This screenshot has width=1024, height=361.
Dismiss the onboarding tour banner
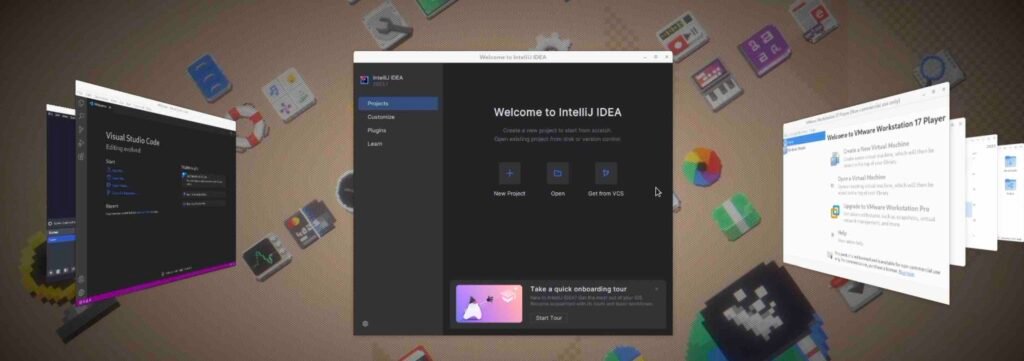(x=656, y=289)
